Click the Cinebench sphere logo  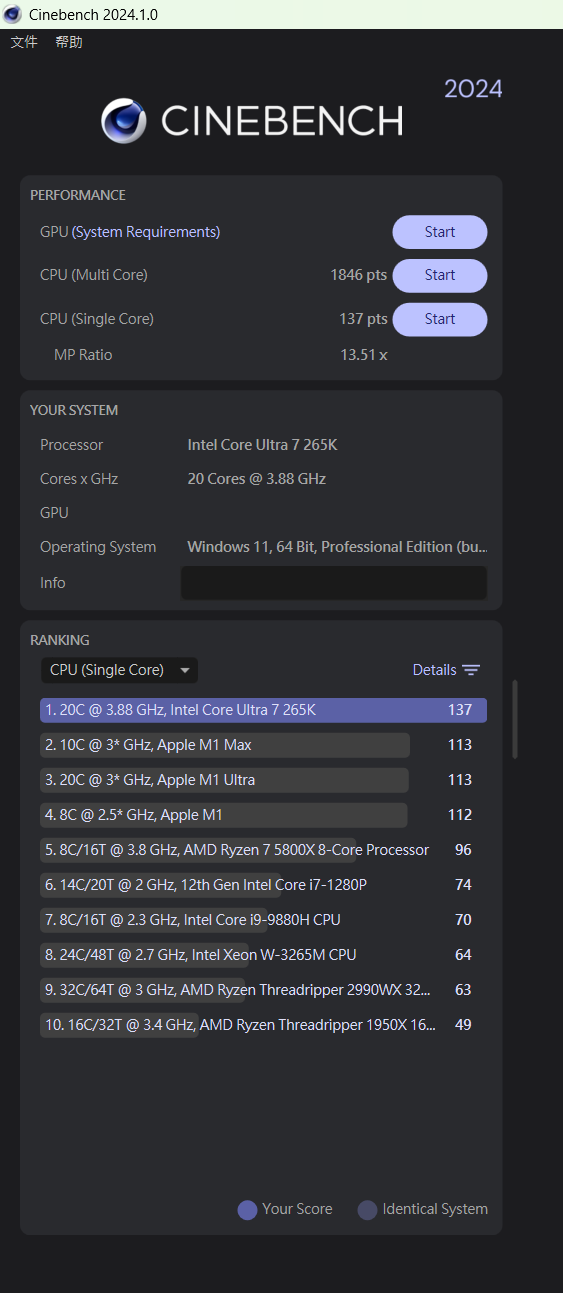click(124, 121)
